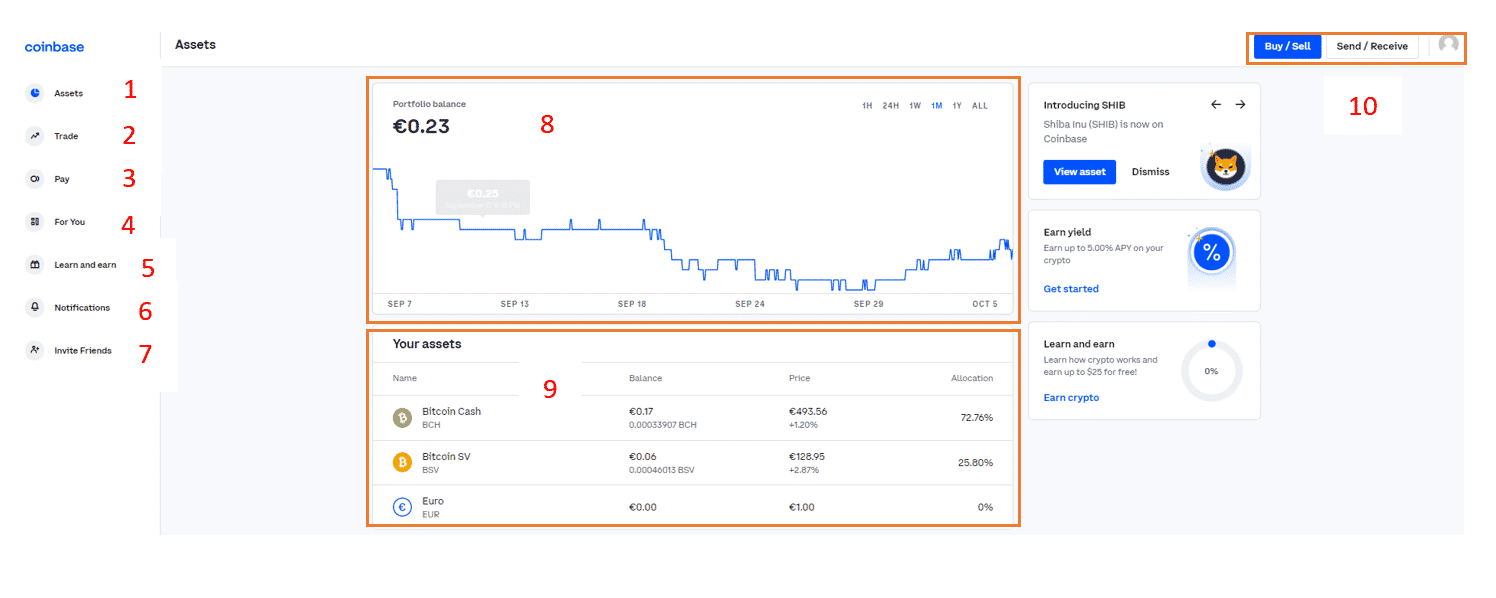Click the Pay icon in sidebar
The image size is (1496, 598).
click(x=35, y=179)
